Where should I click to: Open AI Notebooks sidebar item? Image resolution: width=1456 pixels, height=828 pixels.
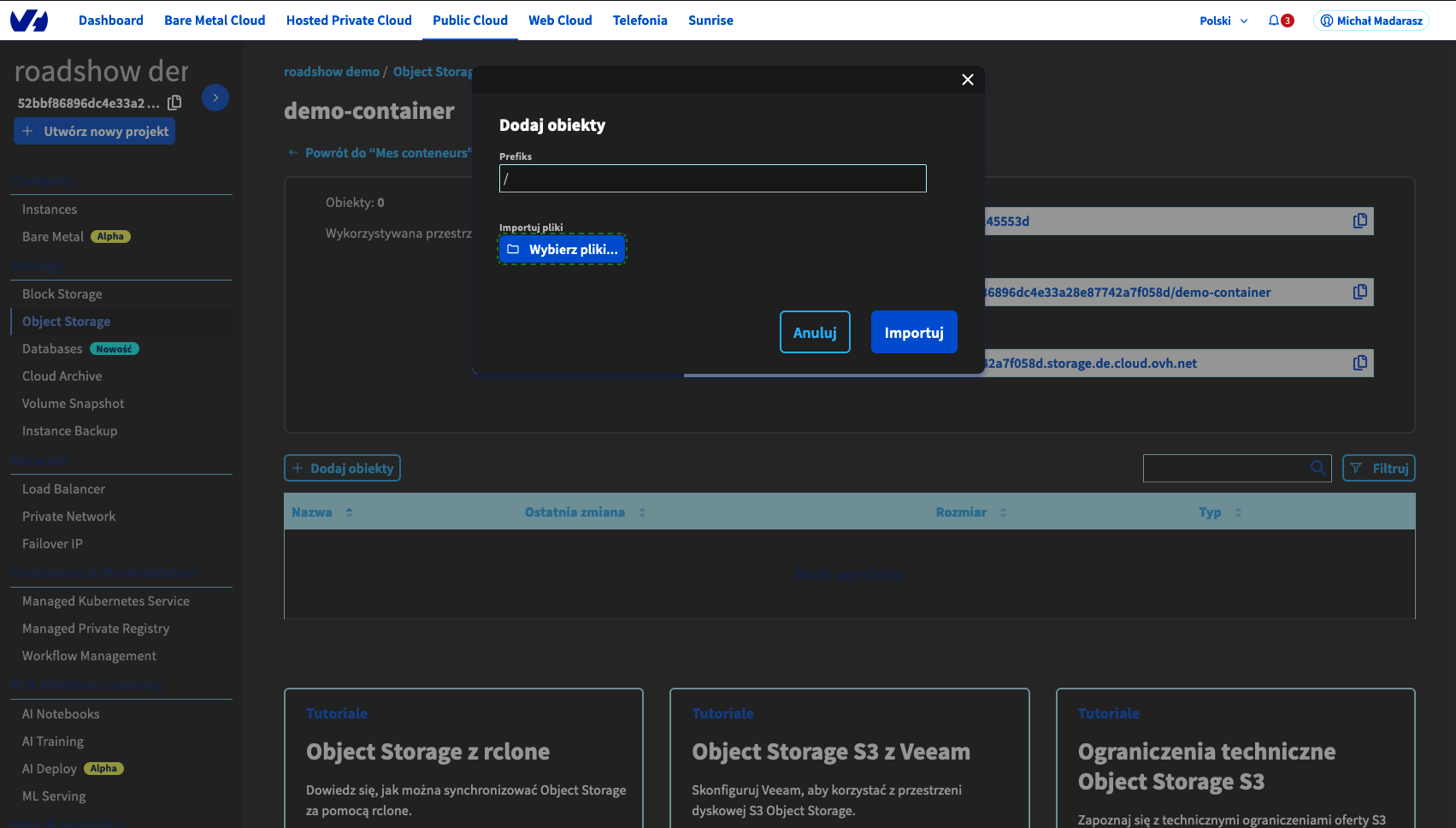tap(61, 714)
